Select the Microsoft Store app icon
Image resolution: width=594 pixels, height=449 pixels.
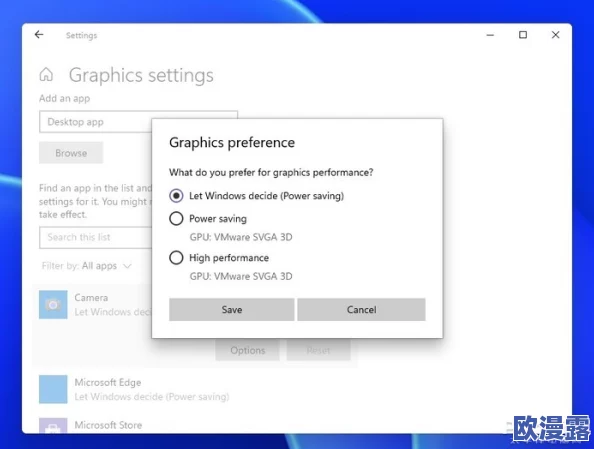pos(53,425)
